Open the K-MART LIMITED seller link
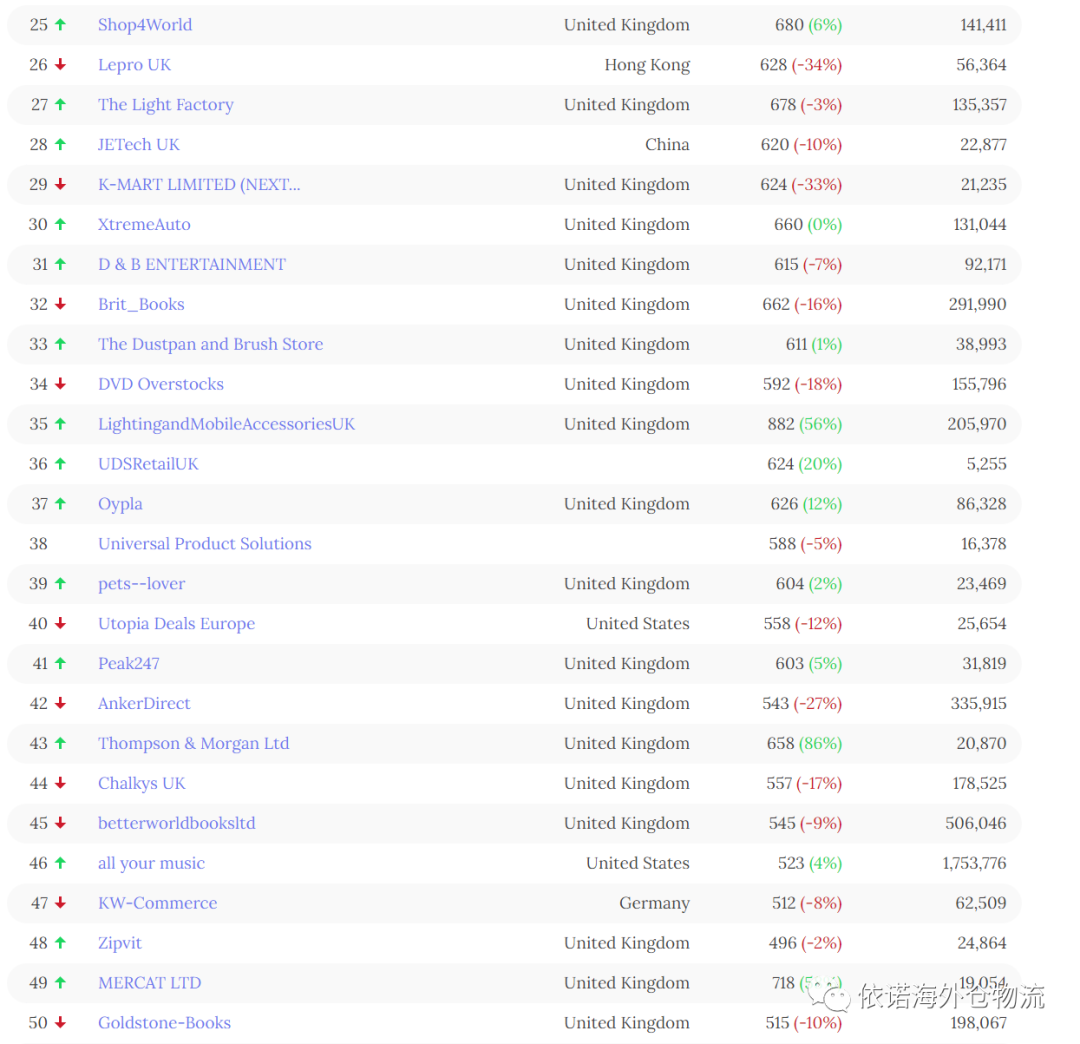Viewport: 1080px width, 1044px height. click(199, 185)
